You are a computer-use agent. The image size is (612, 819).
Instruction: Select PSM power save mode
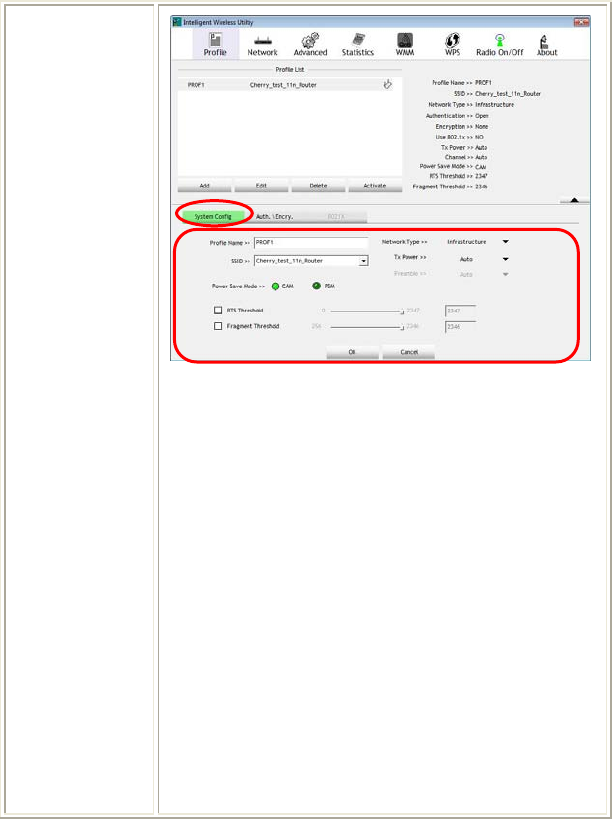316,286
